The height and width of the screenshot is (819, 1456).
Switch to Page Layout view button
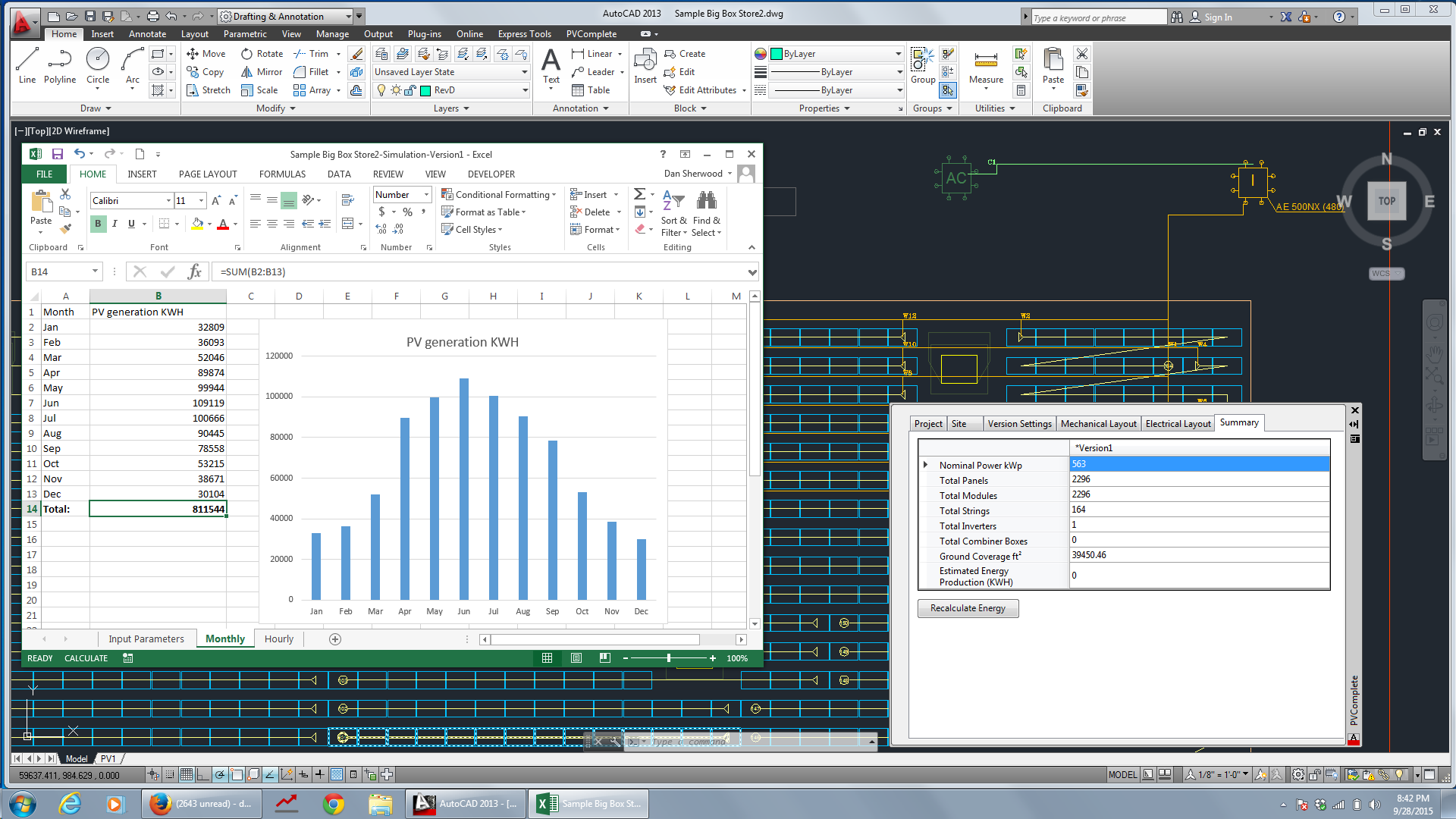576,658
